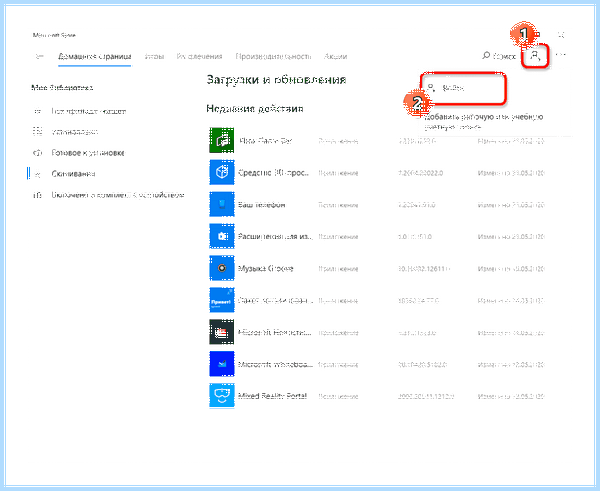
Task: Open the Microsoft Whiteboa... app name
Action: (275, 364)
